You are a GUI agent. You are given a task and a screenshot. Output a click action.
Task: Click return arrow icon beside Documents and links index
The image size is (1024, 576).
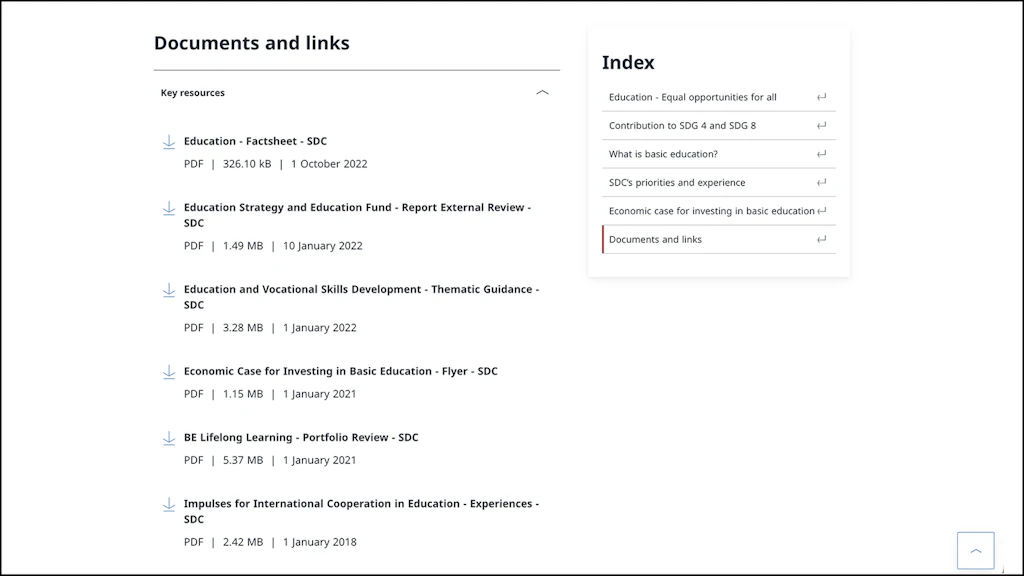(822, 240)
